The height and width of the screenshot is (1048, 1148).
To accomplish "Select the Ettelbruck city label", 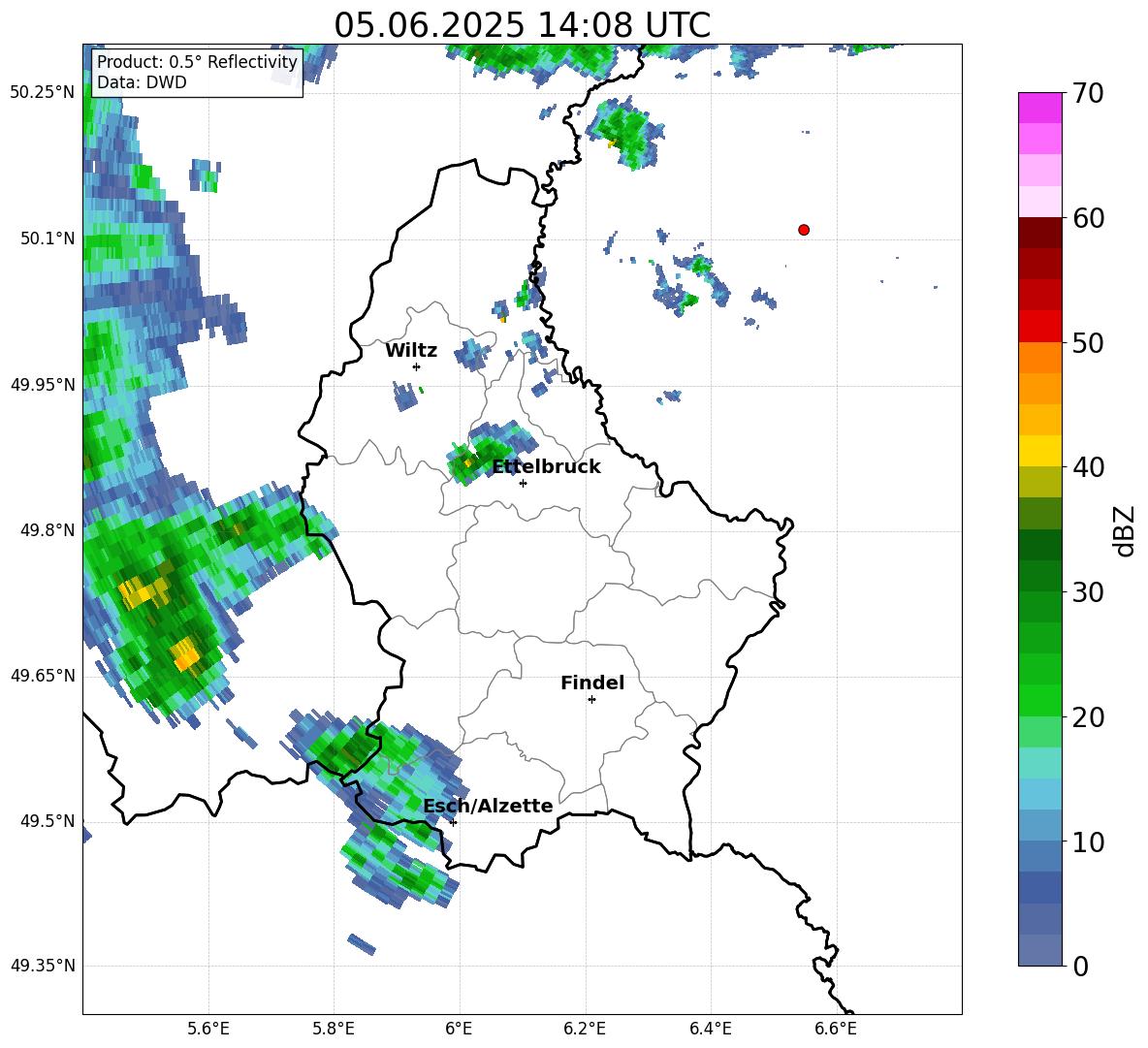I will coord(546,467).
